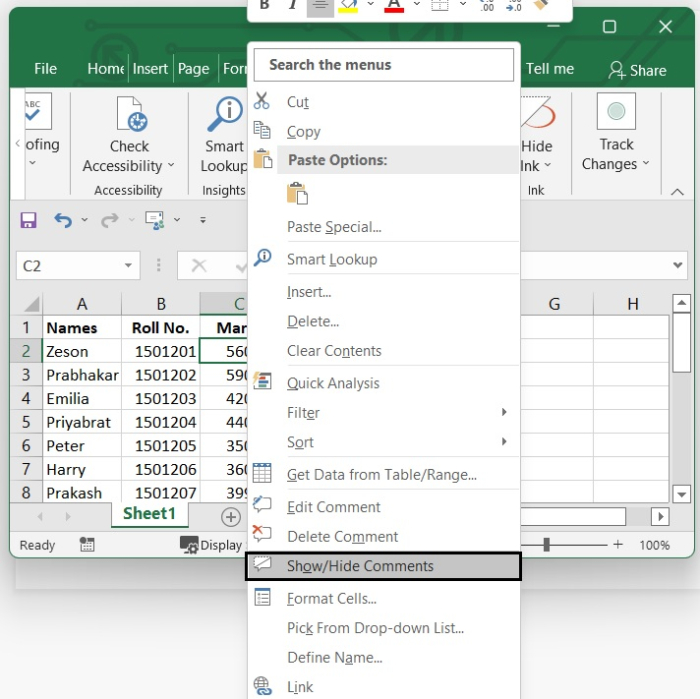The width and height of the screenshot is (700, 699).
Task: Click Delete... in context menu
Action: click(x=313, y=321)
